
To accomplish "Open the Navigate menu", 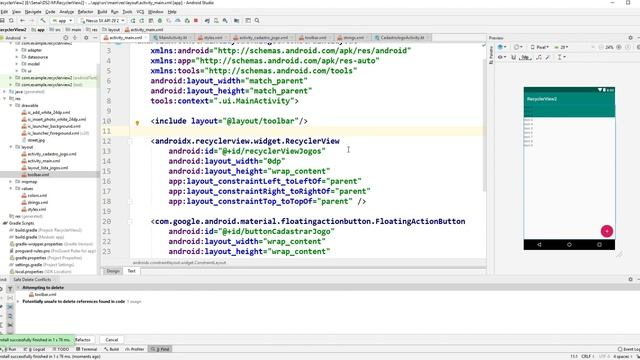I will pos(33,12).
